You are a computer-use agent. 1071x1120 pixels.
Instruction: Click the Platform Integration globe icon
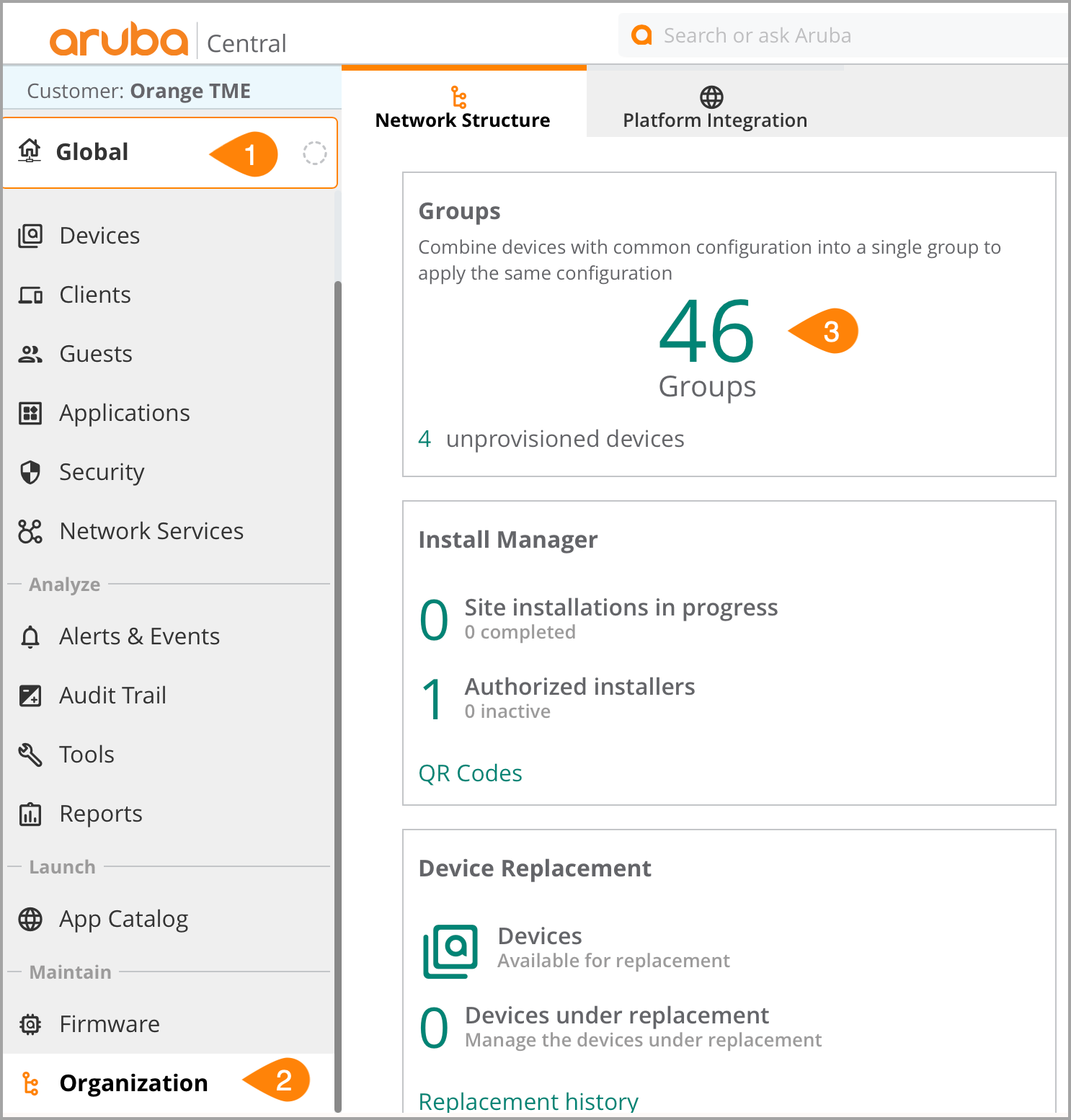(711, 97)
